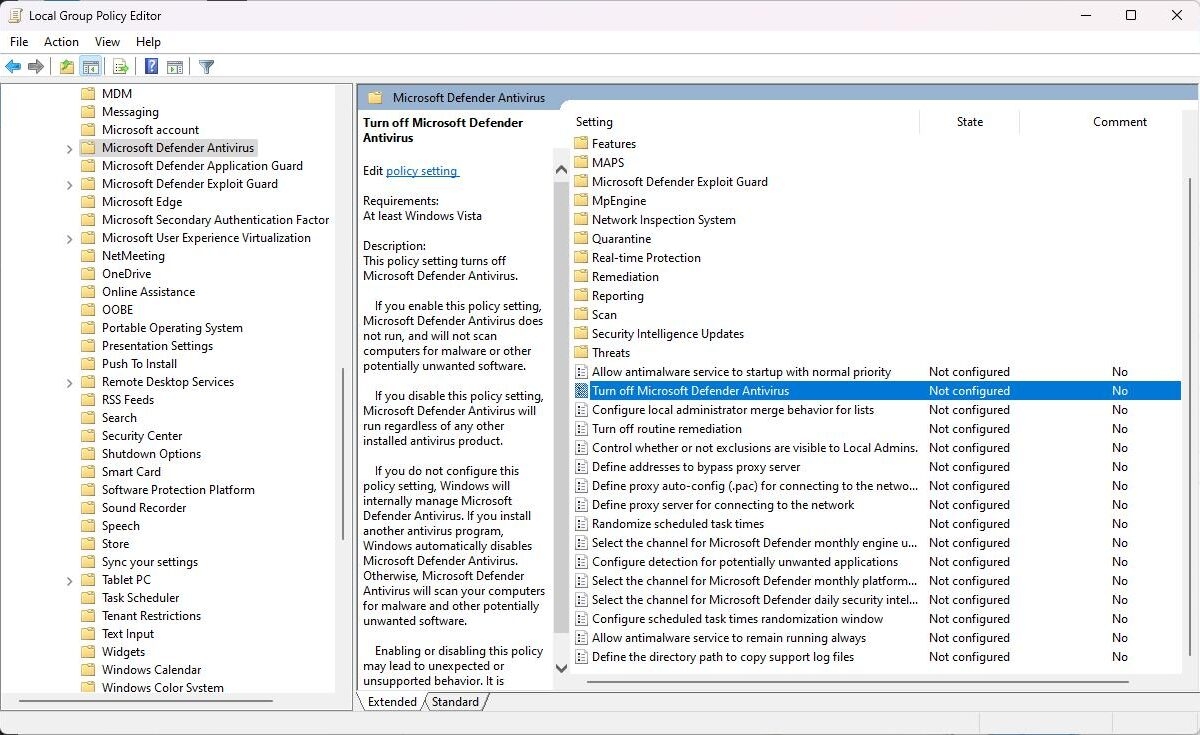
Task: Click folder icon beside Widgets in tree
Action: (88, 652)
